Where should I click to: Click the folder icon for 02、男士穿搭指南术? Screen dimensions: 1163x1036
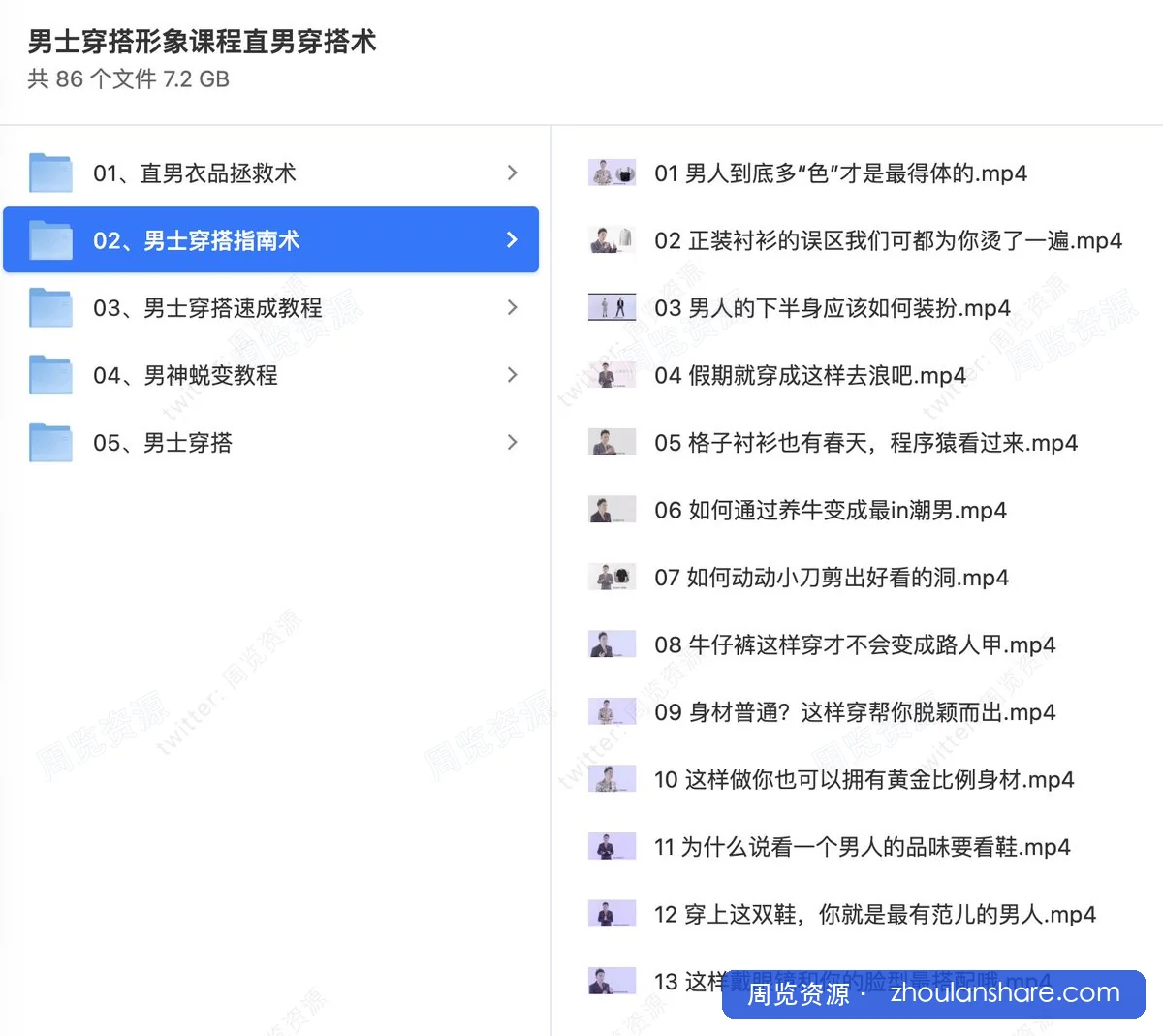[50, 240]
